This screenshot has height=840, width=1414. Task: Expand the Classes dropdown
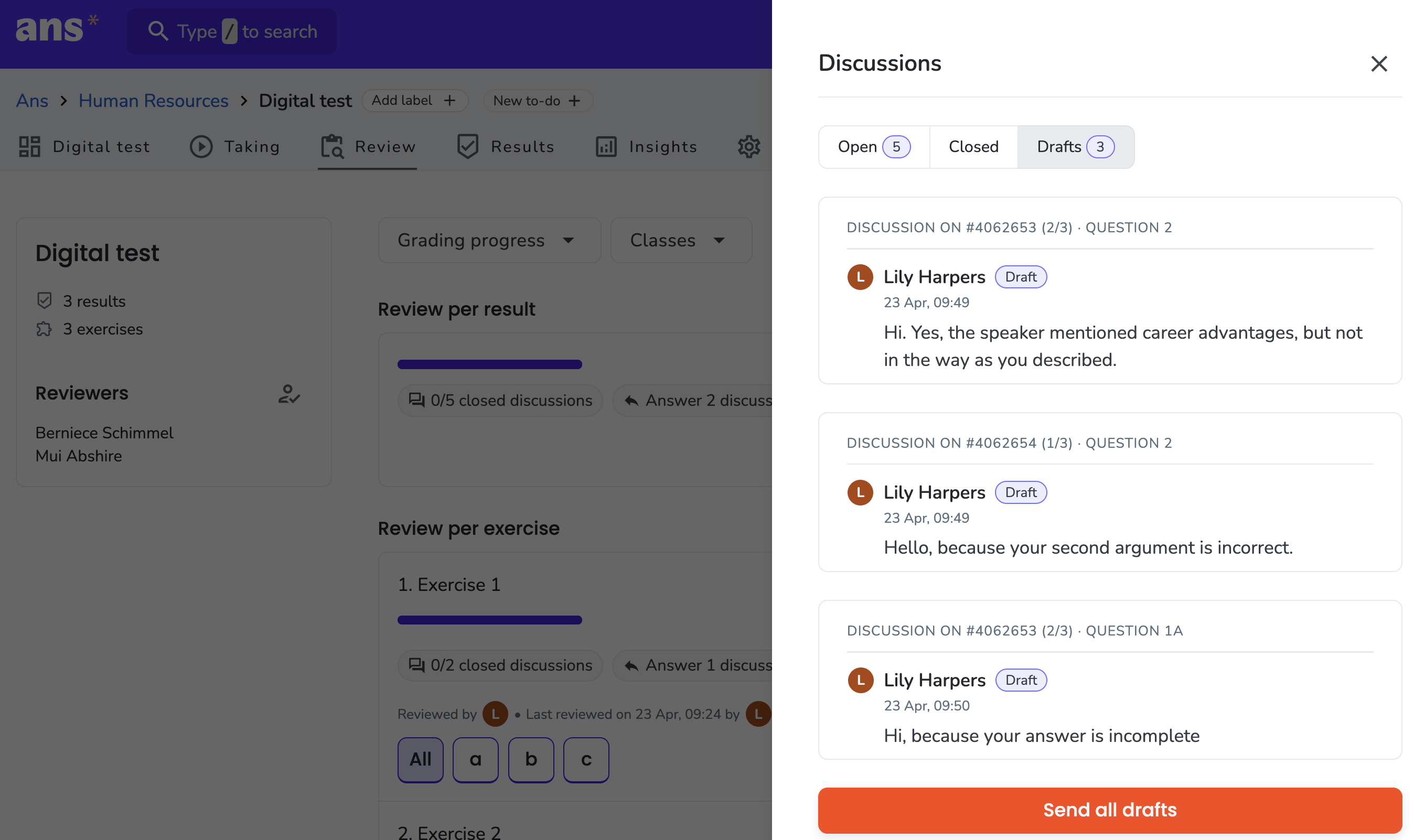tap(681, 240)
